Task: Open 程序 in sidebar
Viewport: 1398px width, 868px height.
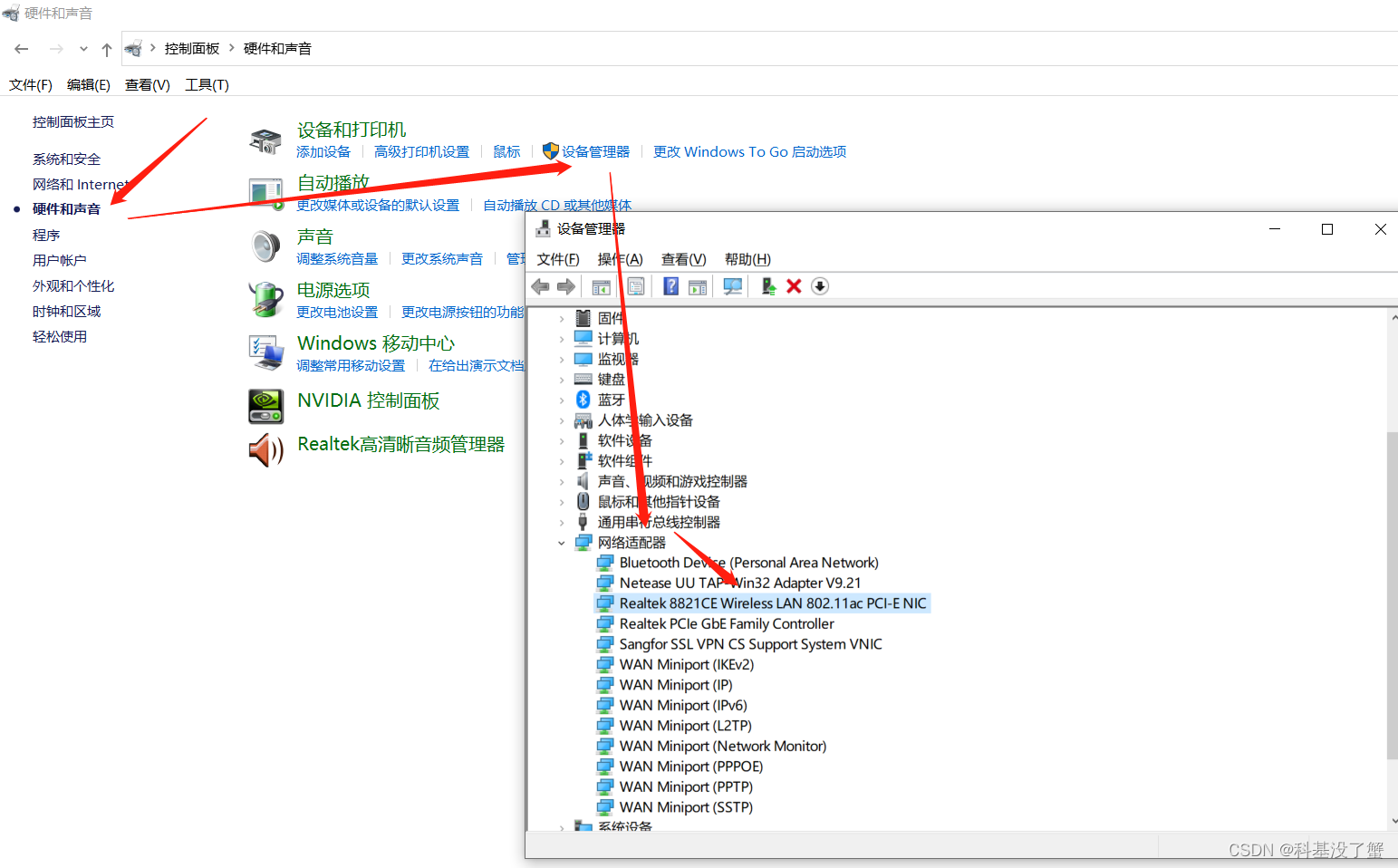Action: tap(46, 236)
